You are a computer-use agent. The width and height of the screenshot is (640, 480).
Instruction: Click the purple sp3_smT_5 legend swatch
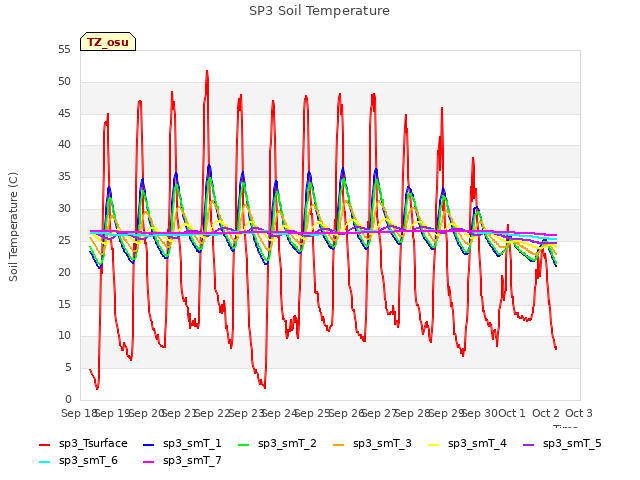[529, 444]
